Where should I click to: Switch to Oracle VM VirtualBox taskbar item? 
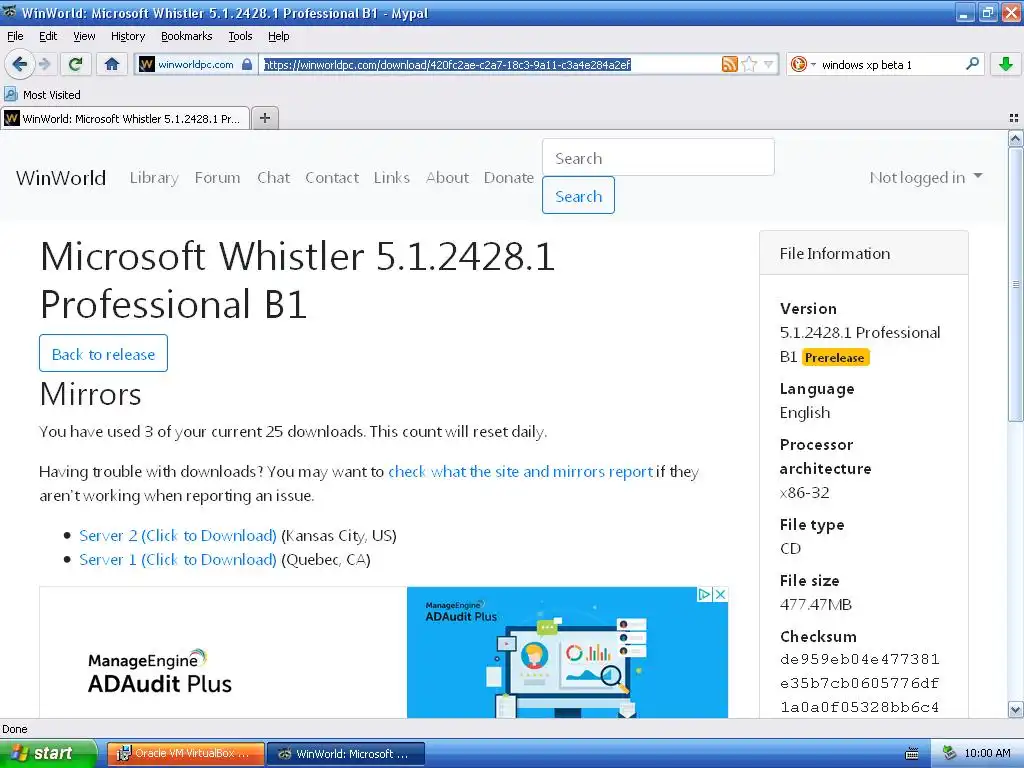tap(186, 754)
